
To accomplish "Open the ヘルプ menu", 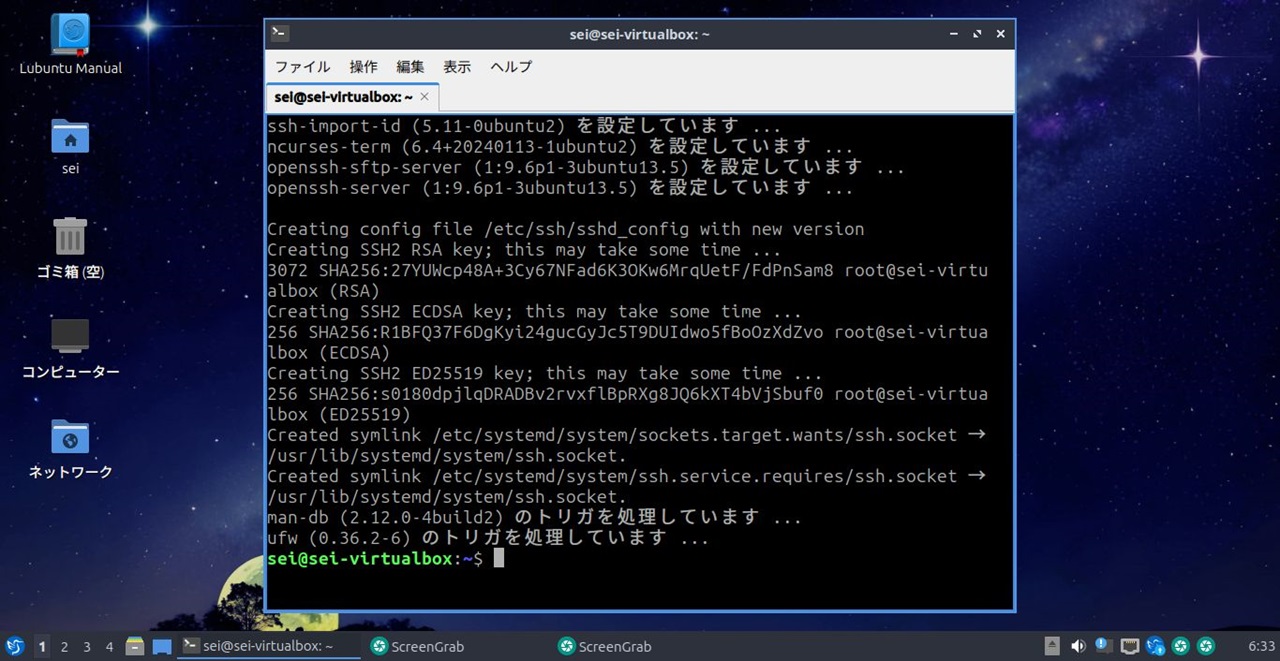I will click(x=511, y=67).
